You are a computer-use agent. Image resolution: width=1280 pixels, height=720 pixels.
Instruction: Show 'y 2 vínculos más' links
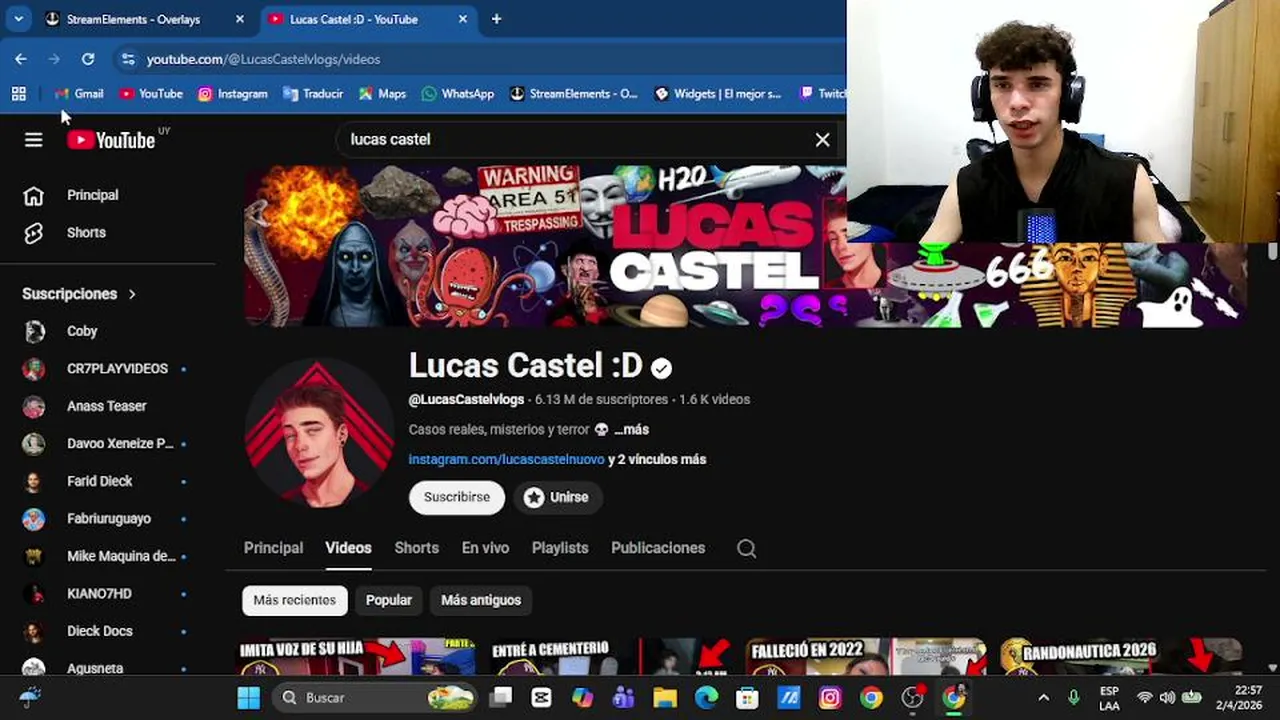pos(657,459)
